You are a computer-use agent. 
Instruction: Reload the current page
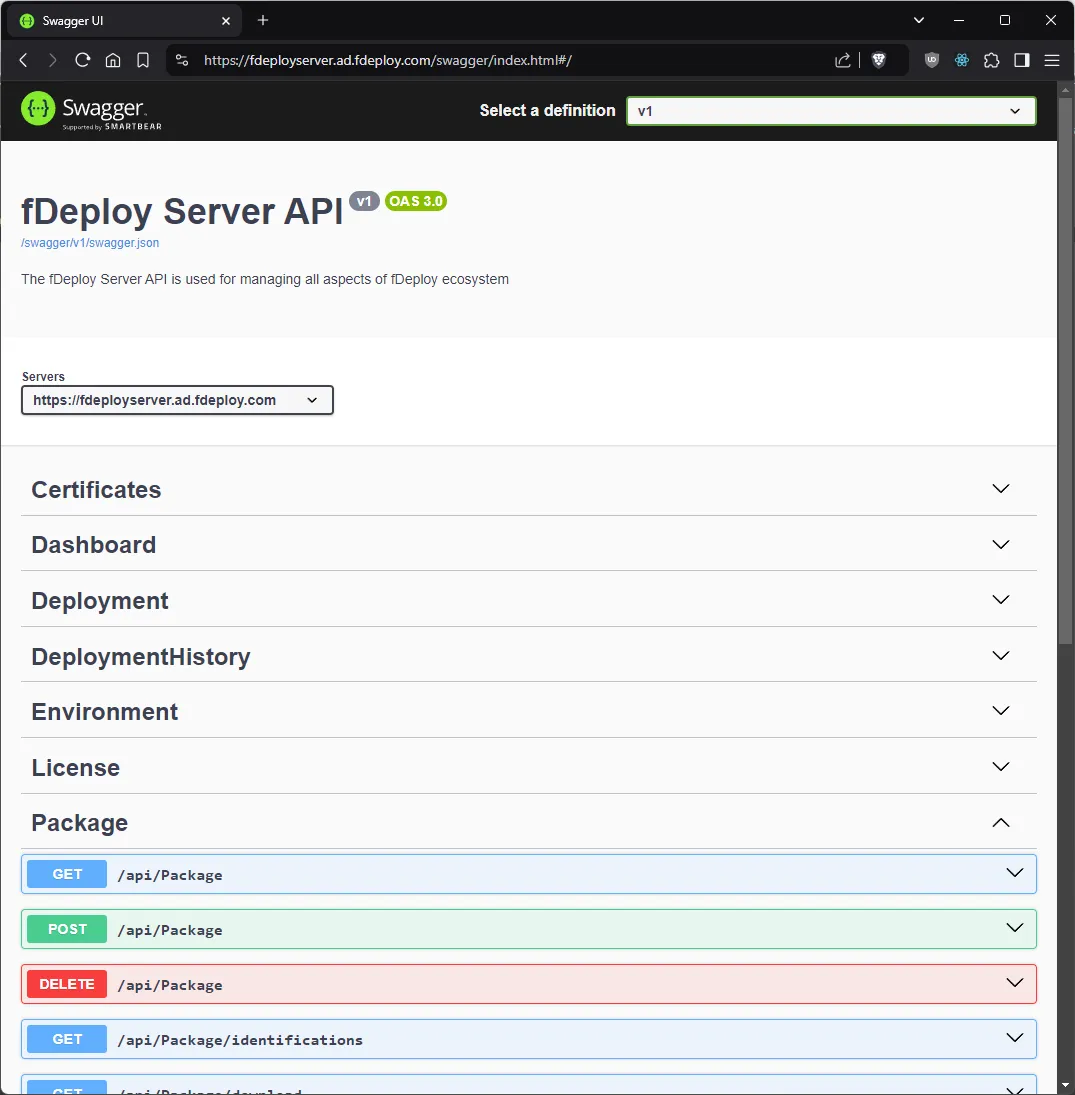[x=83, y=60]
